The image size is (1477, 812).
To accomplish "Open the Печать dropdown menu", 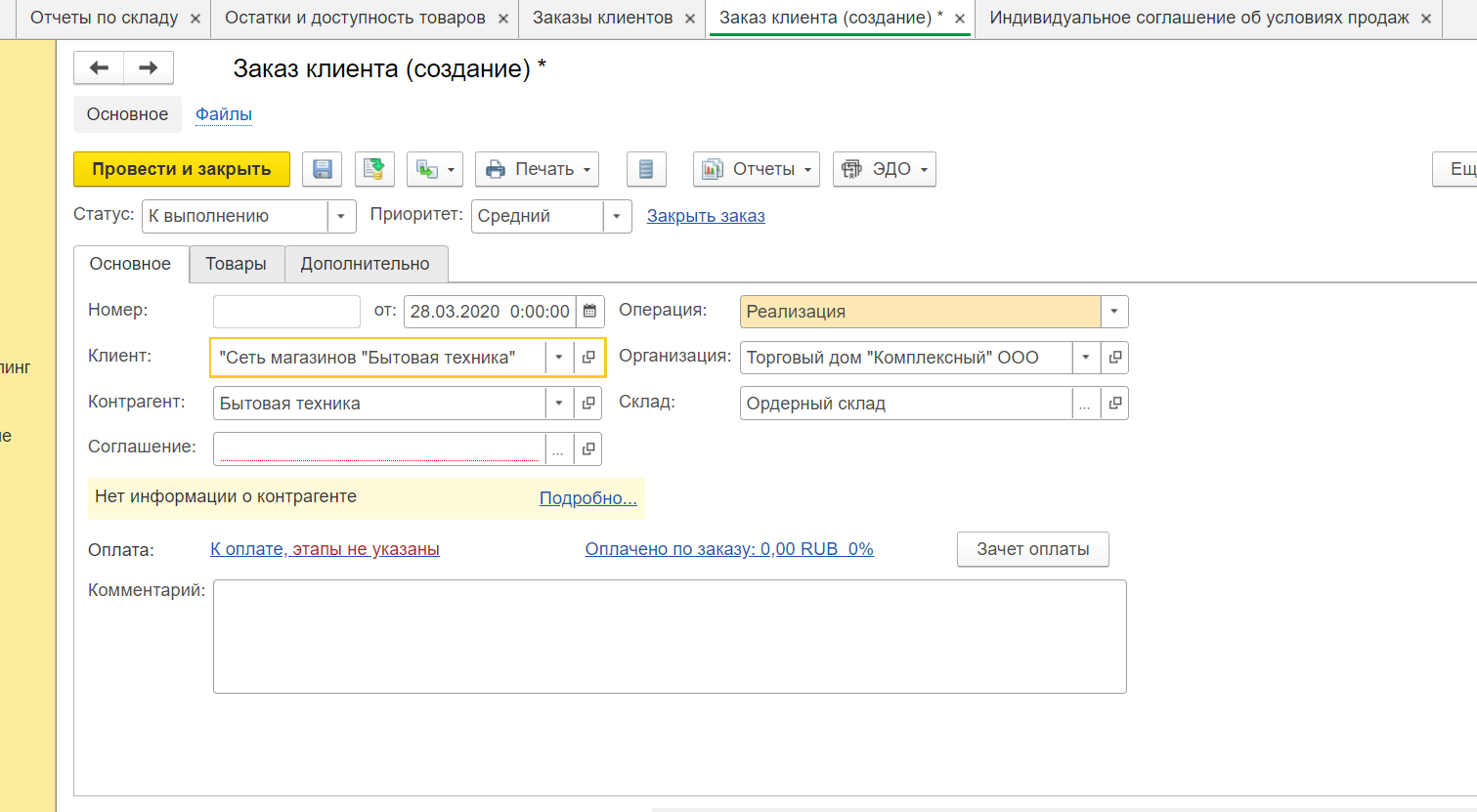I will click(x=537, y=169).
